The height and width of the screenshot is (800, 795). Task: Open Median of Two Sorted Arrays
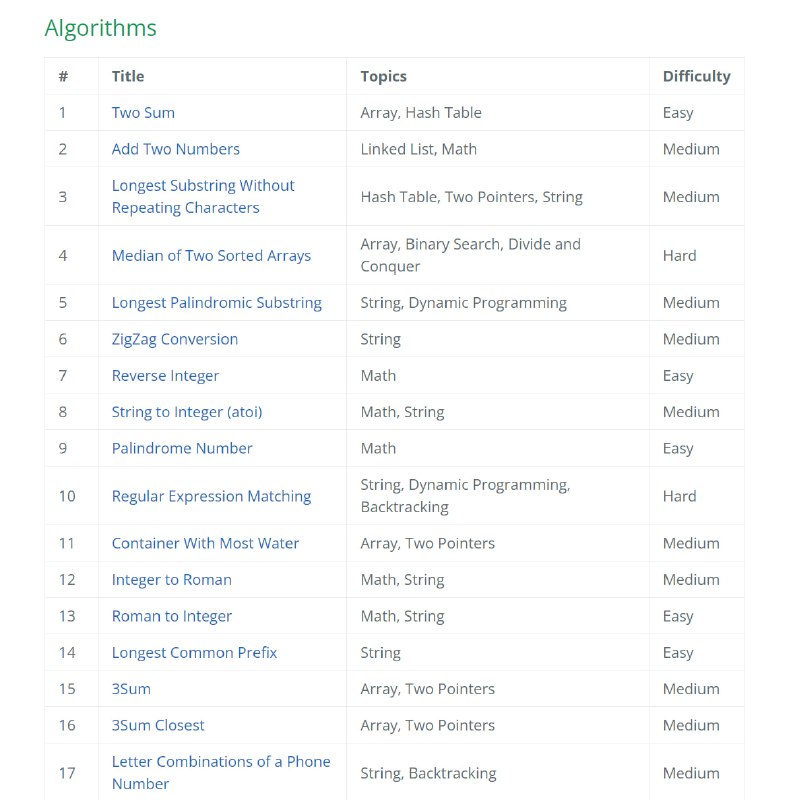pos(211,256)
